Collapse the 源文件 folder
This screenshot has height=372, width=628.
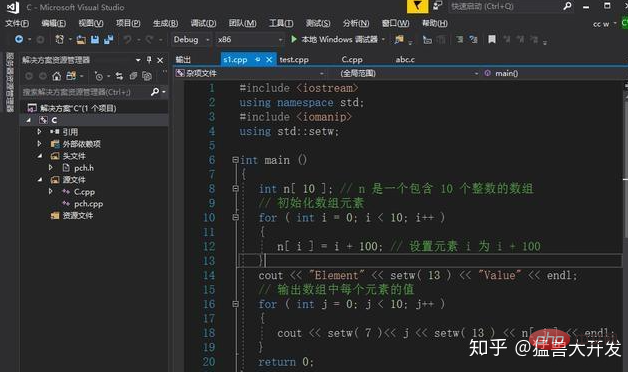39,179
